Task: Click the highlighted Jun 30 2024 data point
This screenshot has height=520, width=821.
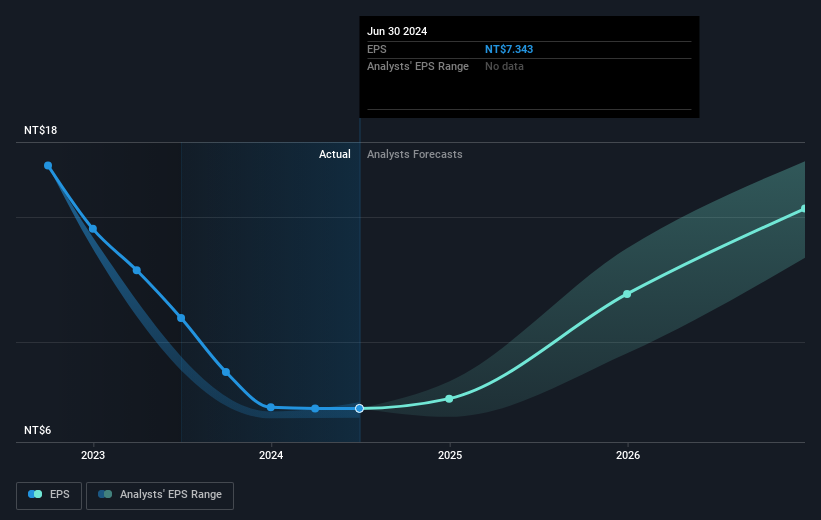Action: (x=359, y=408)
